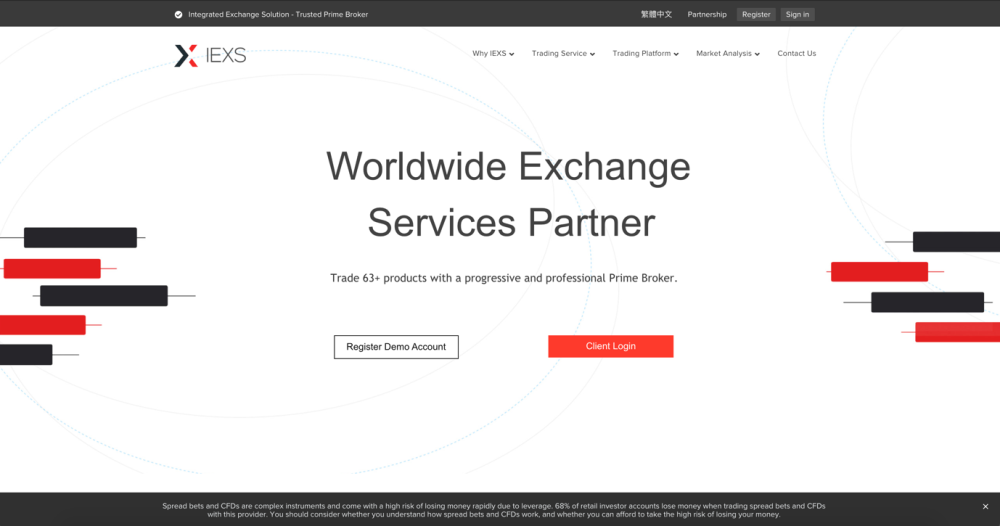1000x527 pixels.
Task: Expand the Trading Platform dropdown arrow
Action: tap(676, 54)
